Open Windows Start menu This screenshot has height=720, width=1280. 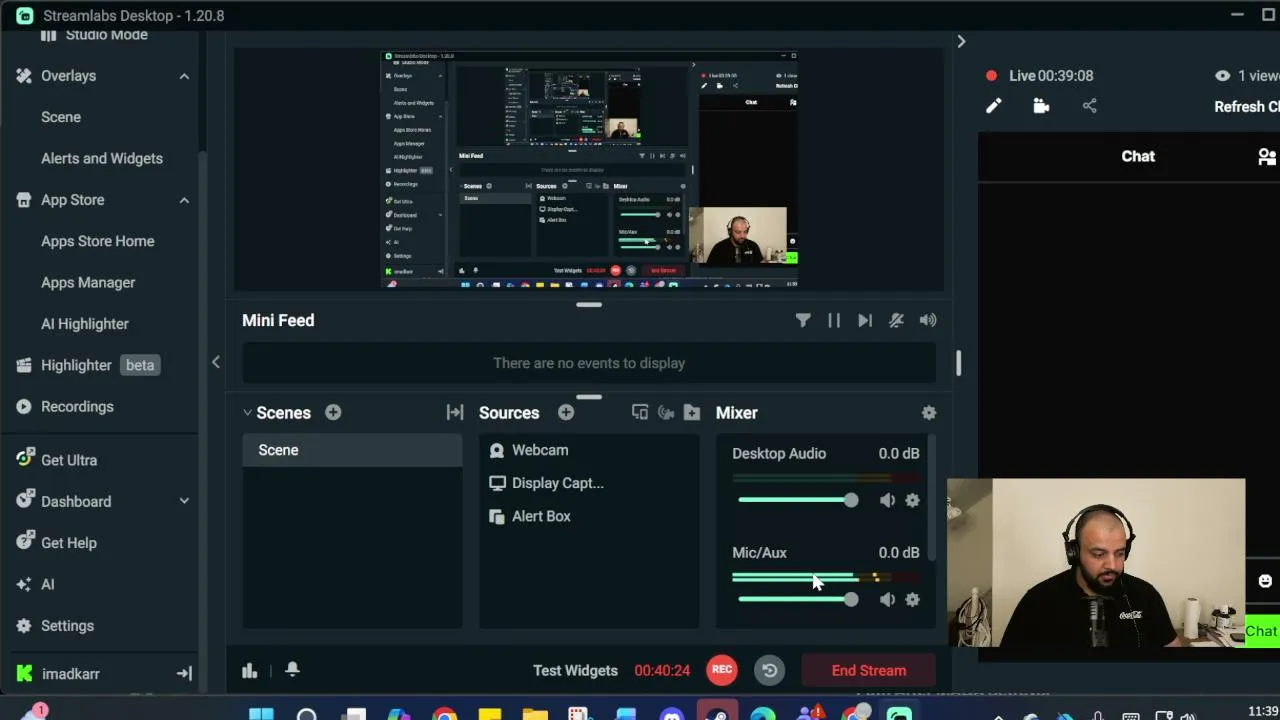click(x=261, y=714)
